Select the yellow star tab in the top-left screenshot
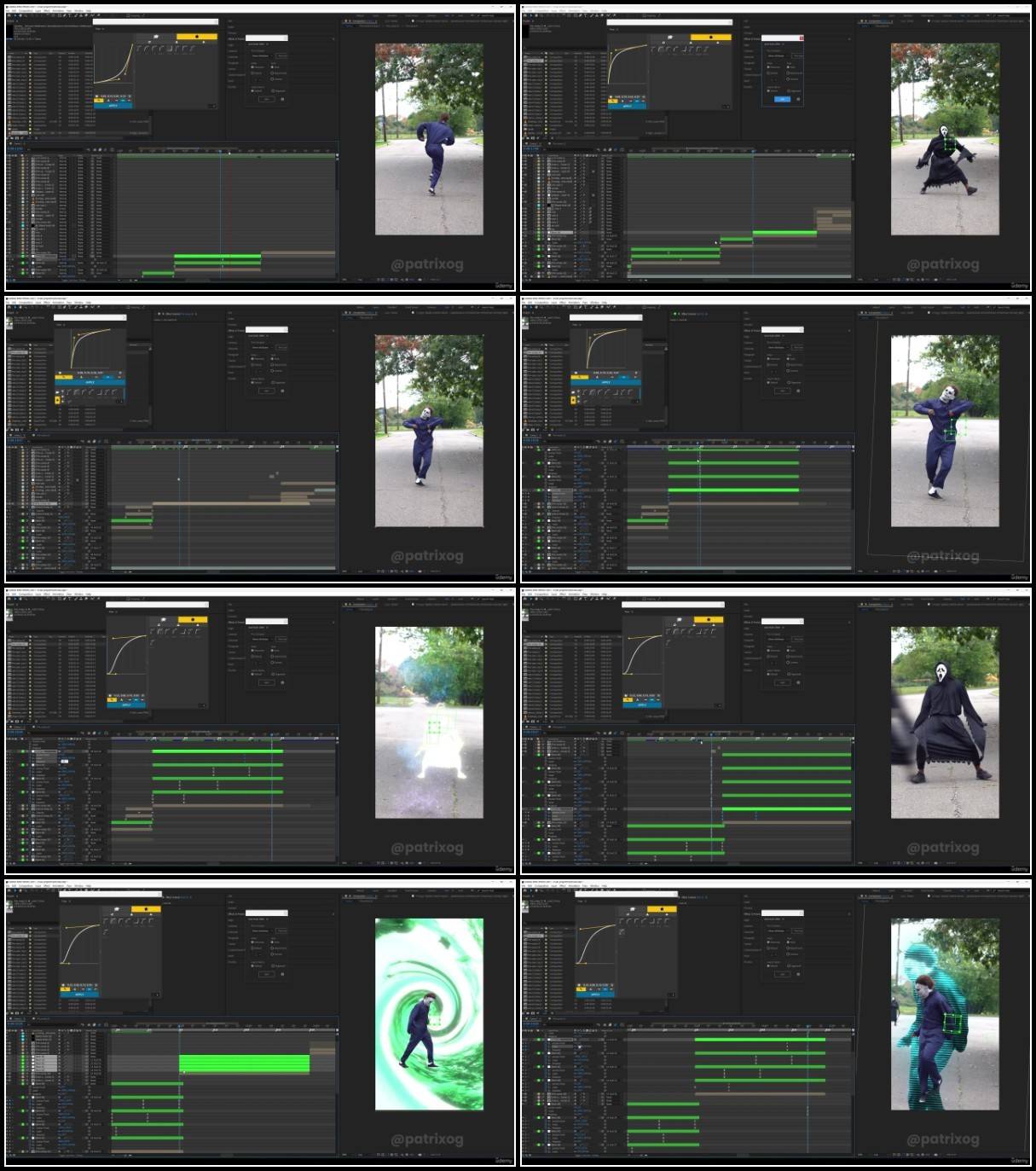 198,38
